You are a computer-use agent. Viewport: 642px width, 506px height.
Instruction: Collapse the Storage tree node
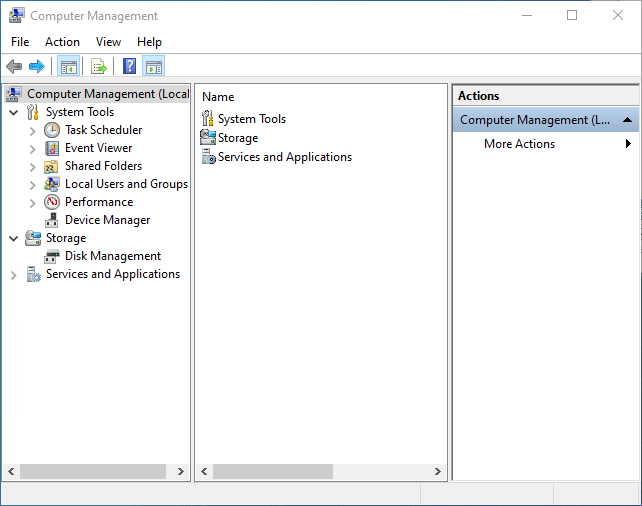click(14, 238)
